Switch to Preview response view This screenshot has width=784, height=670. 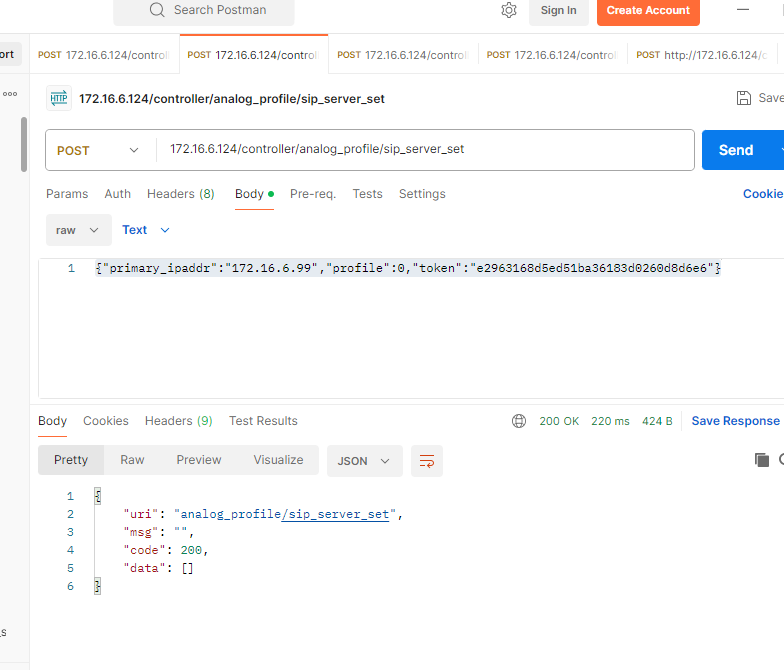[198, 460]
